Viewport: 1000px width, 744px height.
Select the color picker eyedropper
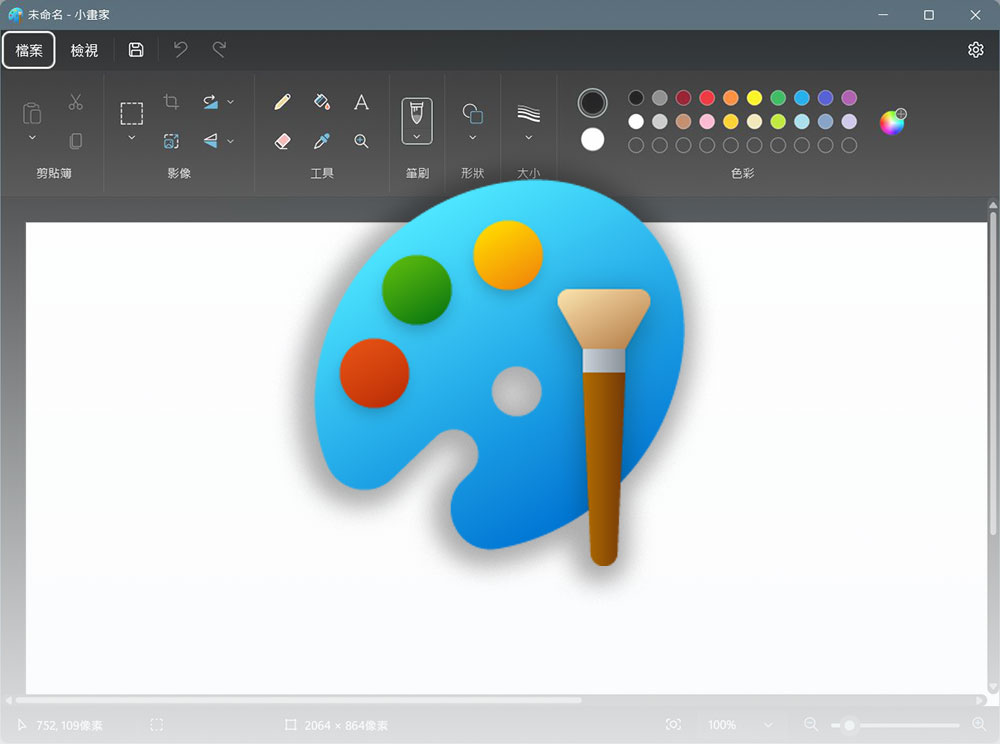(322, 141)
